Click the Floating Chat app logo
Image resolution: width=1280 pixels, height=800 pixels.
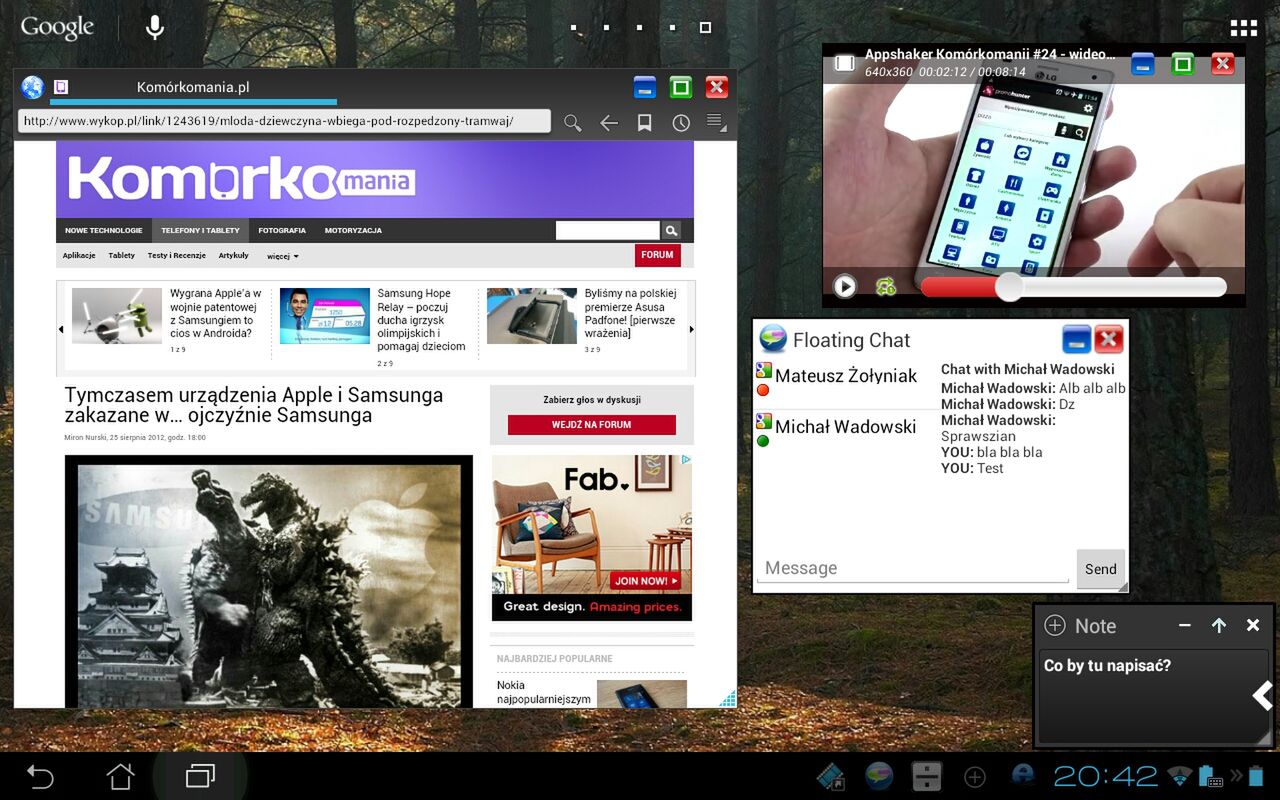(773, 339)
